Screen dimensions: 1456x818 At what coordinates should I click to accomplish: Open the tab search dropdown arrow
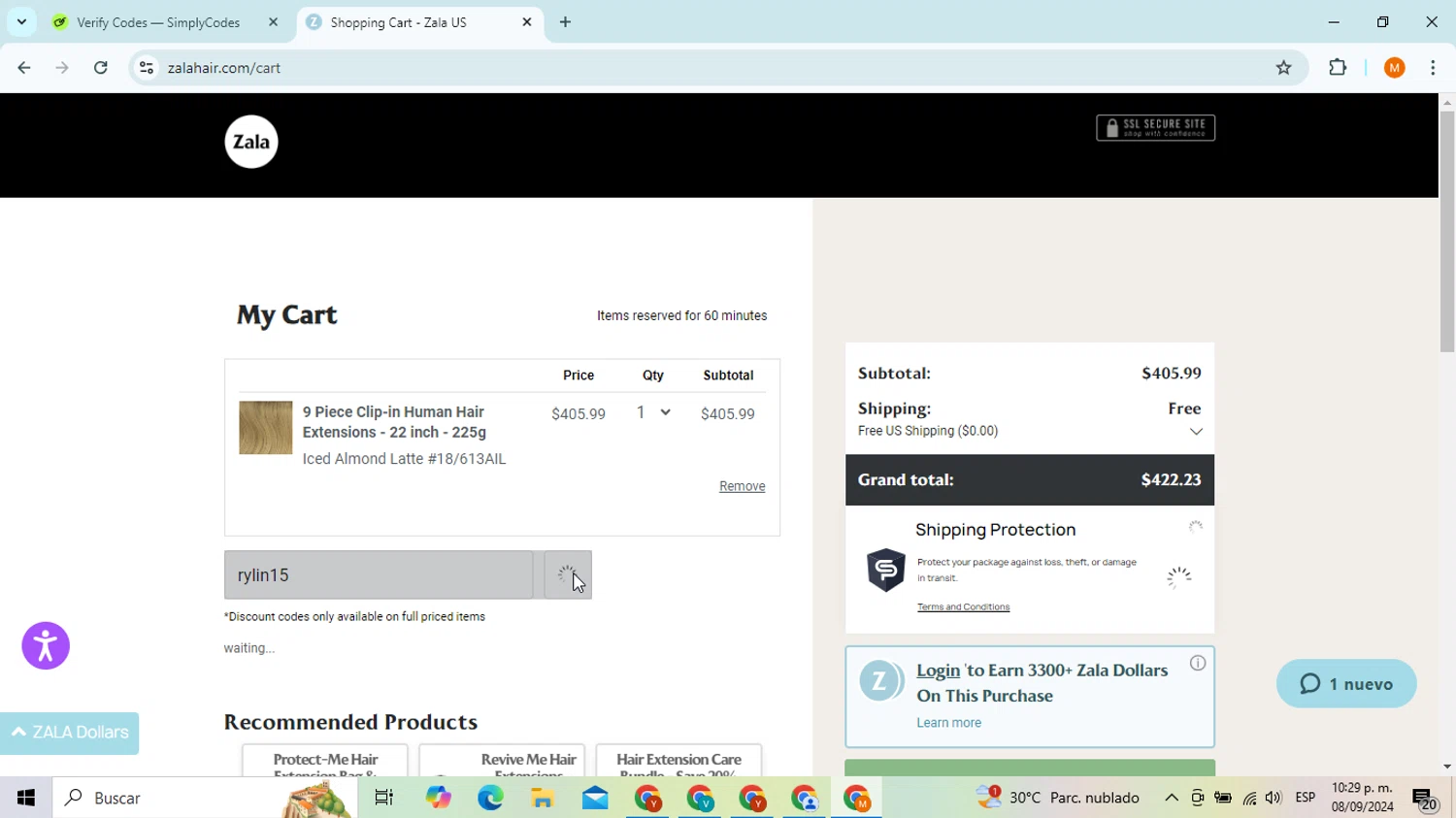tap(21, 22)
